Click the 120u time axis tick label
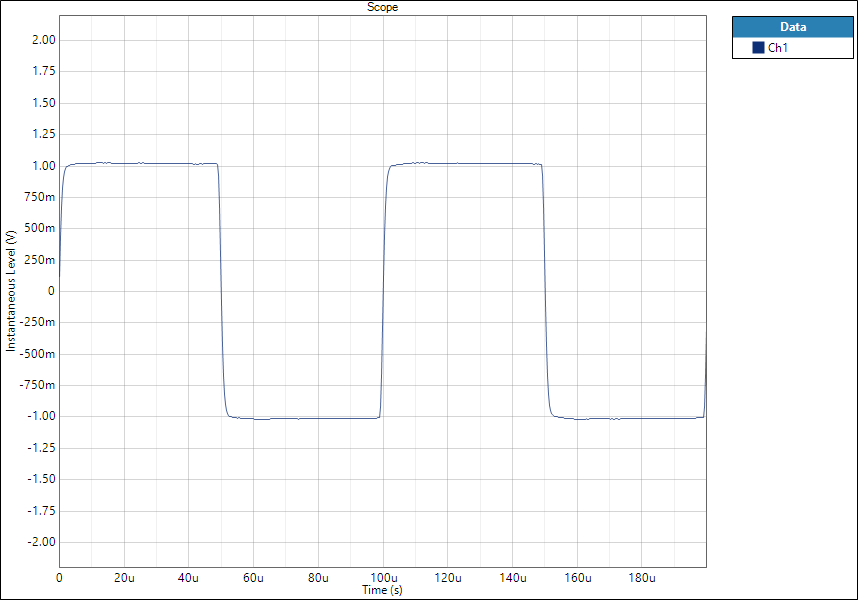This screenshot has height=600, width=858. (448, 578)
